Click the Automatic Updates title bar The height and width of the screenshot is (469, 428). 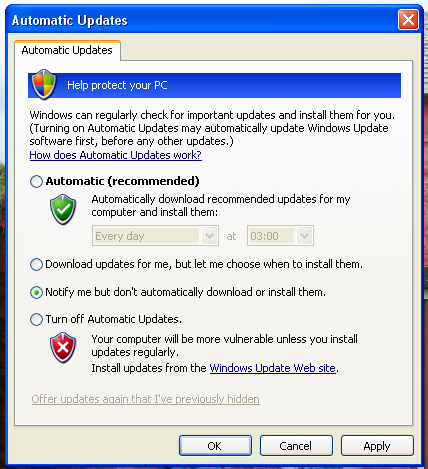[200, 20]
